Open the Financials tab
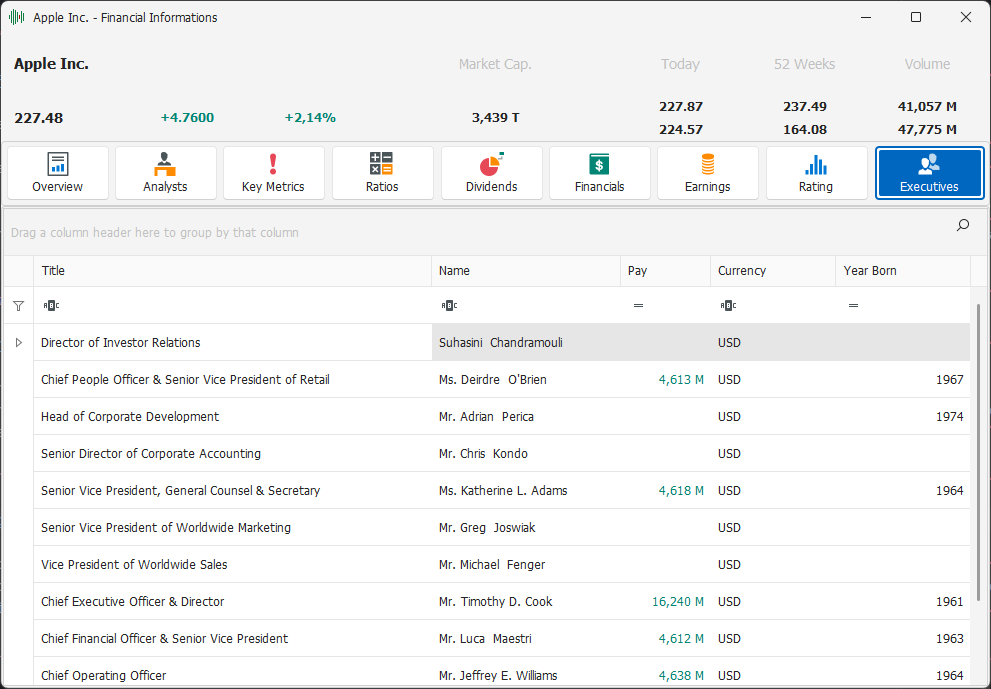Viewport: 991px width, 689px height. click(x=600, y=173)
